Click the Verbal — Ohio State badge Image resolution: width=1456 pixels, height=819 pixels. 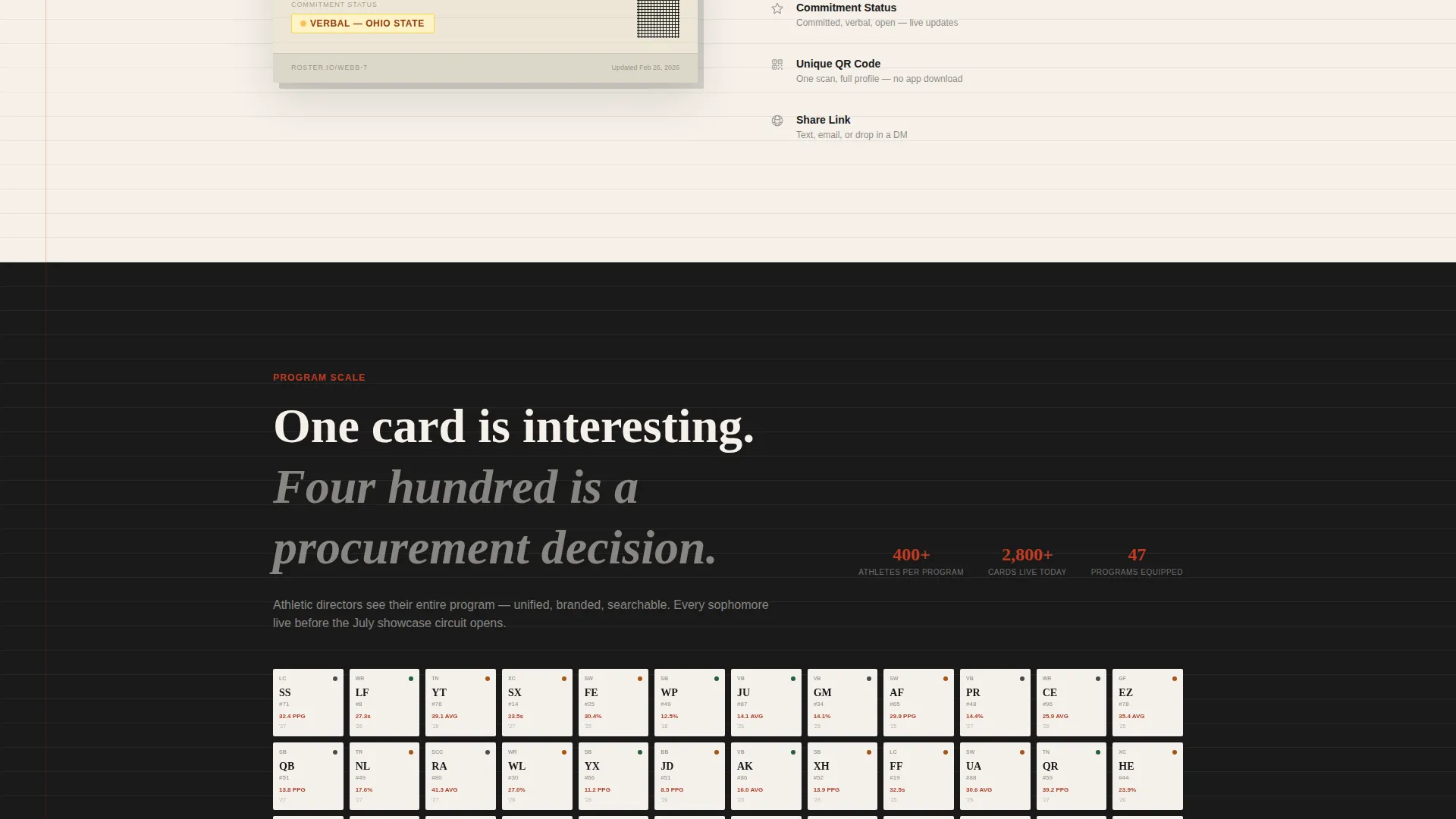(362, 24)
